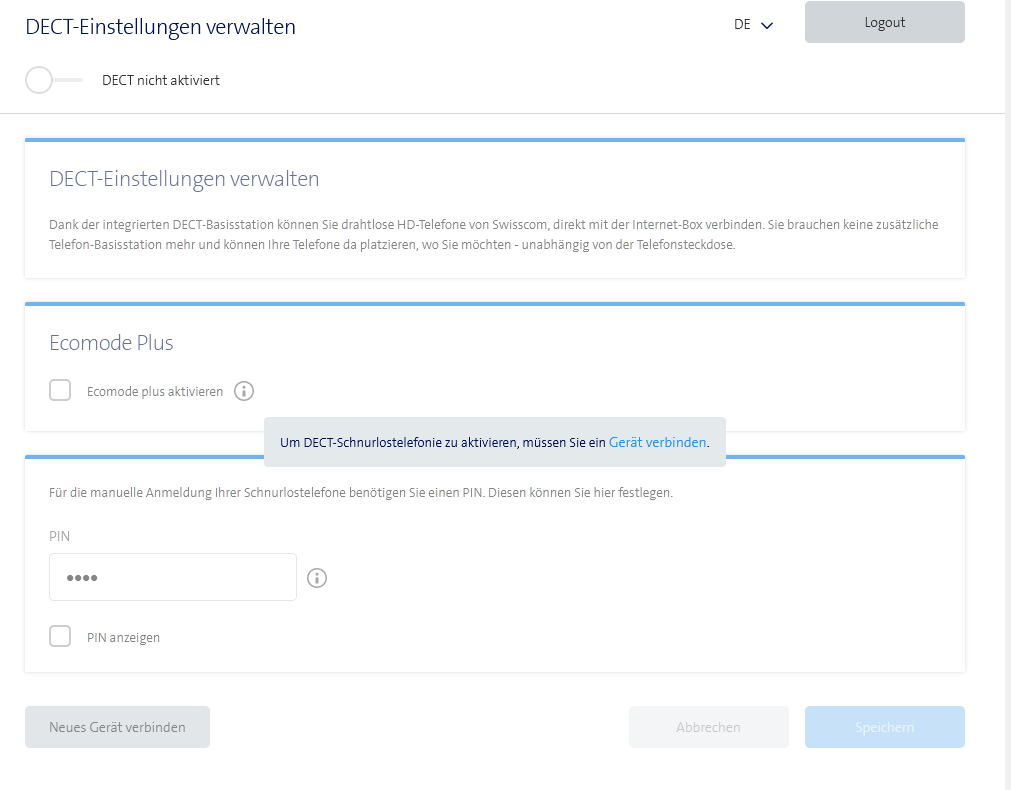1011x790 pixels.
Task: Enable the Ecomode plus aktivieren checkbox
Action: tap(60, 391)
